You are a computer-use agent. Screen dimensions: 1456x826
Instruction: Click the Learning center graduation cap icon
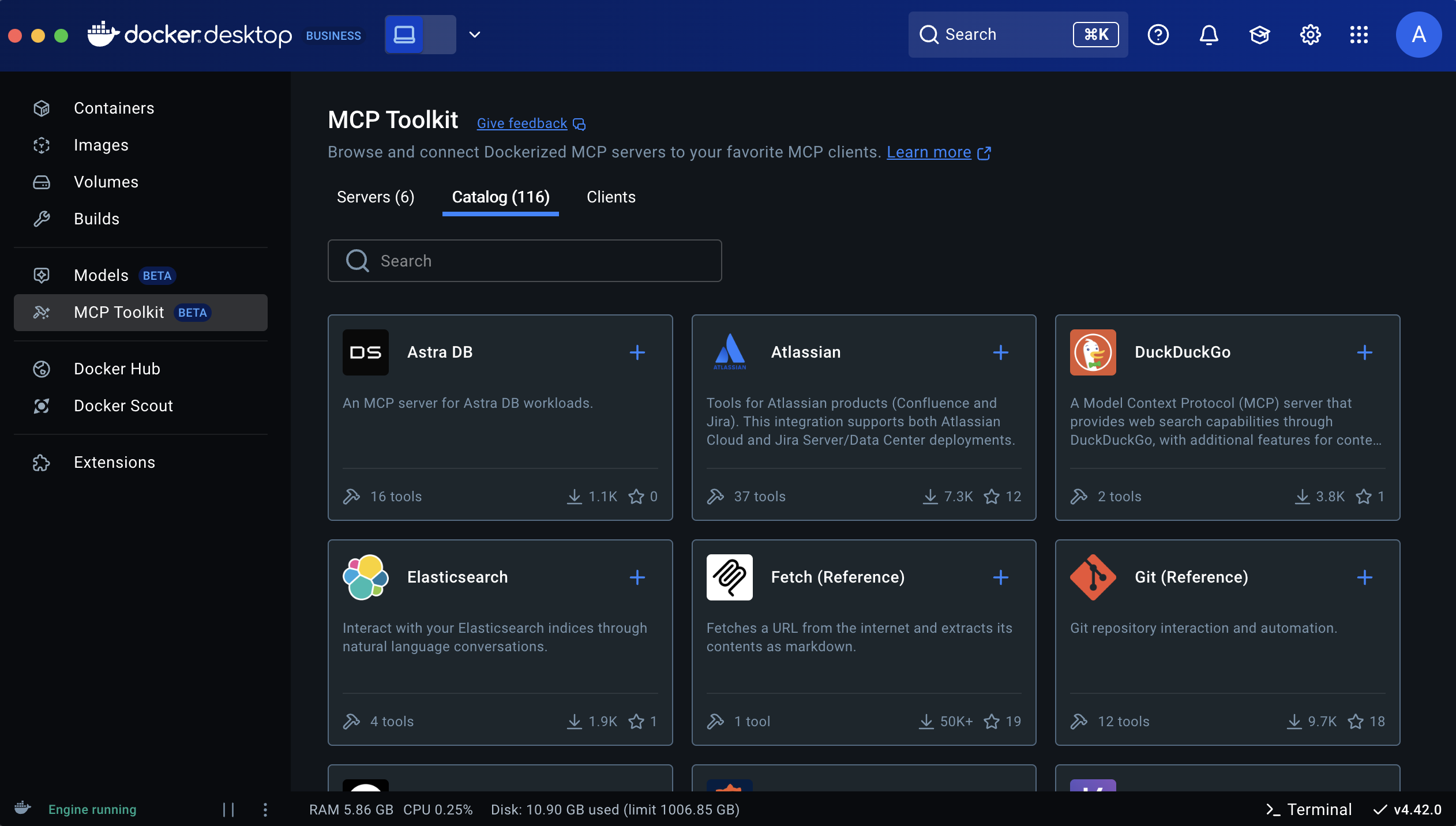pyautogui.click(x=1259, y=35)
